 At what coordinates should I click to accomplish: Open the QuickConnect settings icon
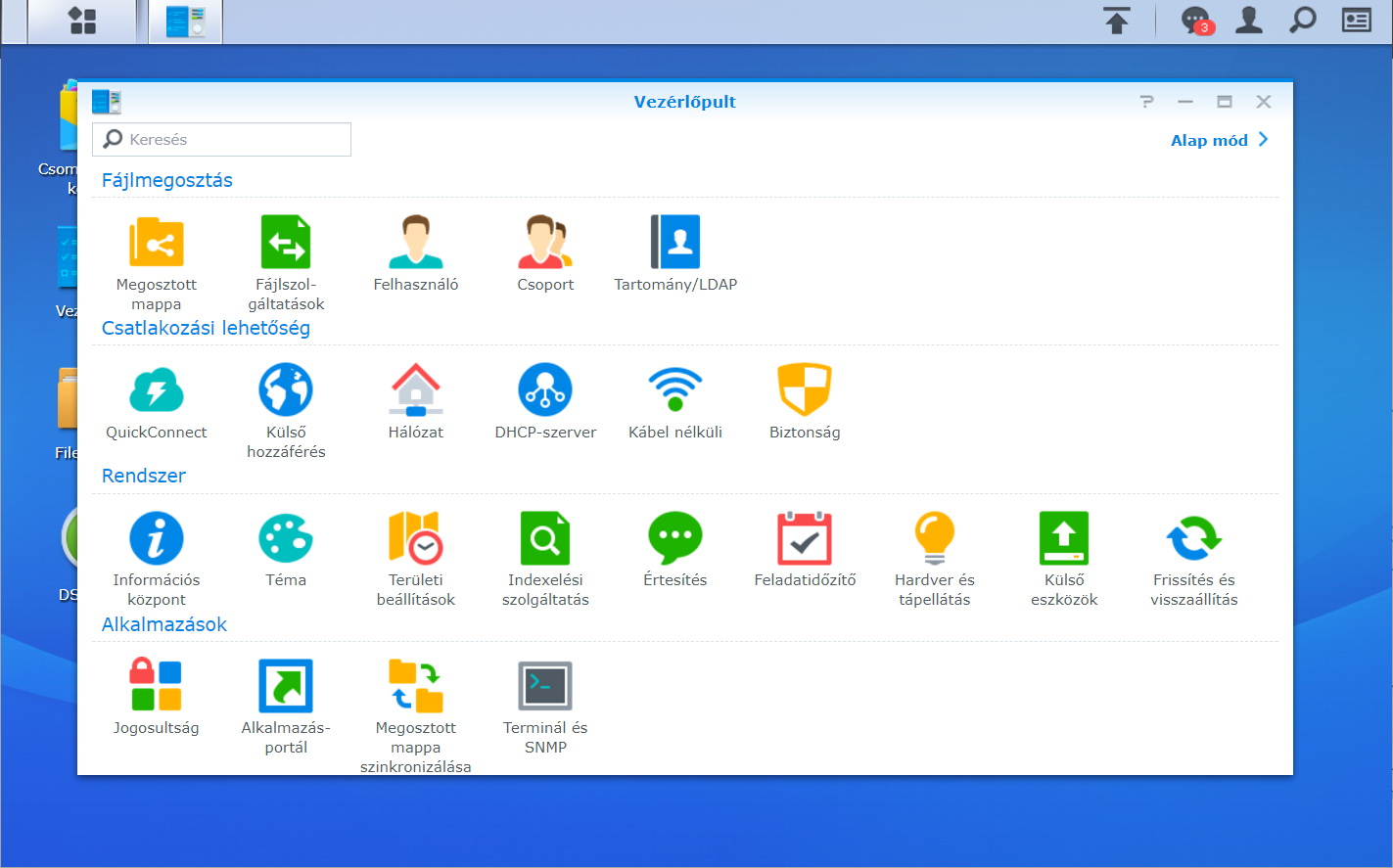point(157,390)
